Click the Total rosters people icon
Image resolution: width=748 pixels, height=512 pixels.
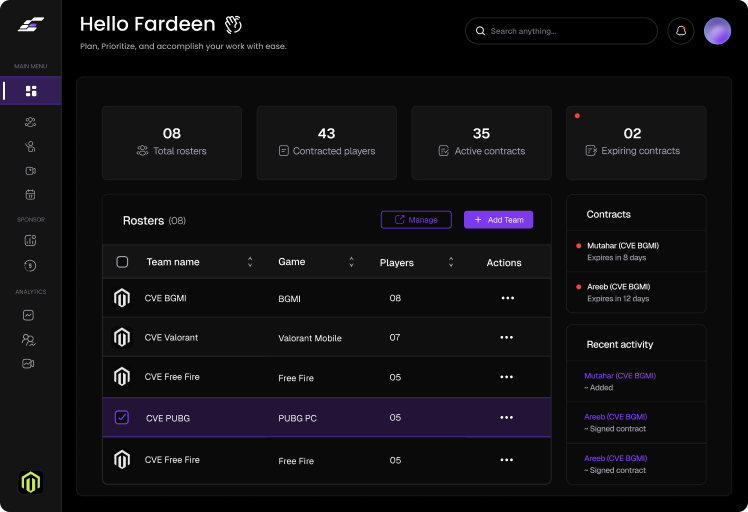point(142,151)
